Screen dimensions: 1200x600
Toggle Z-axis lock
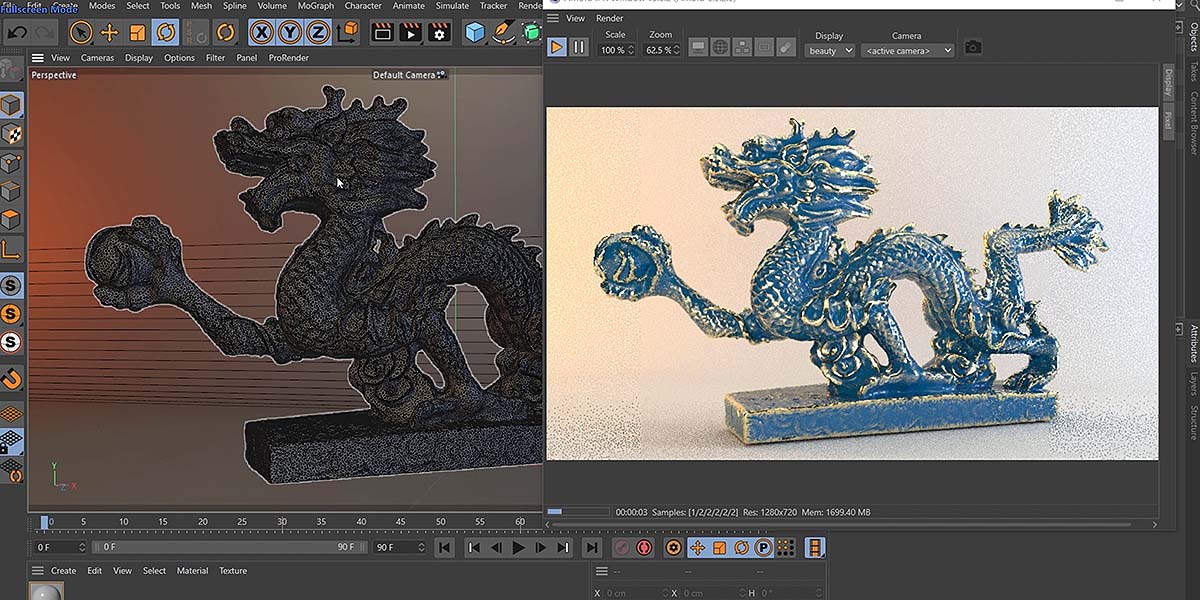pyautogui.click(x=318, y=32)
